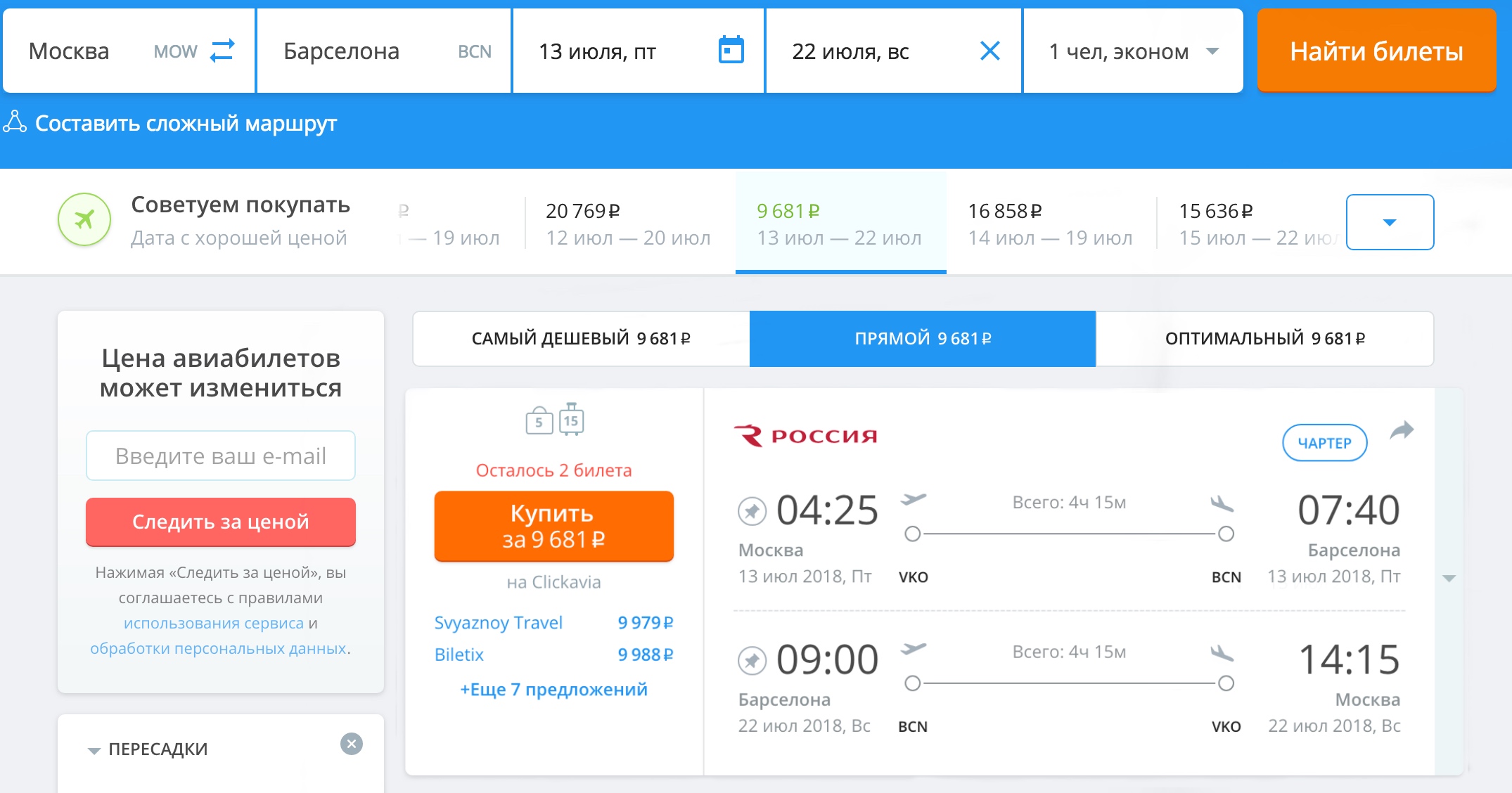This screenshot has height=793, width=1512.
Task: Buy ticket for 9 681 ₽
Action: (x=554, y=526)
